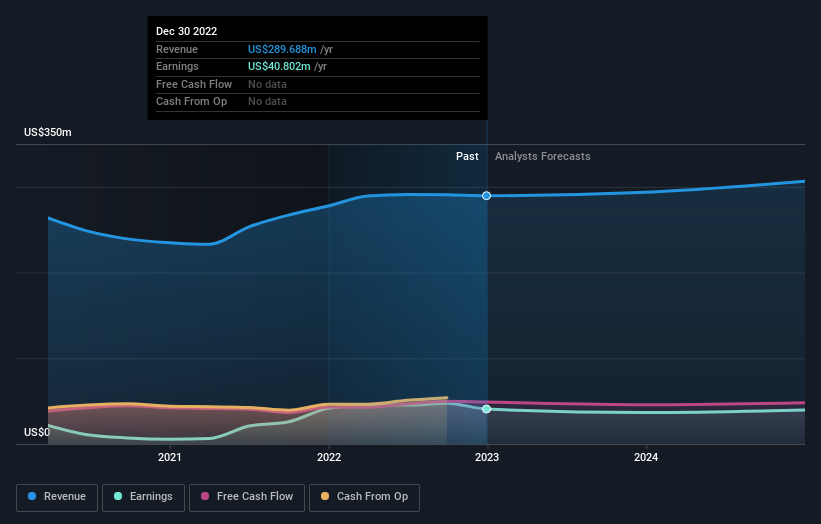
Task: Toggle the Free Cash Flow legend button
Action: (247, 497)
